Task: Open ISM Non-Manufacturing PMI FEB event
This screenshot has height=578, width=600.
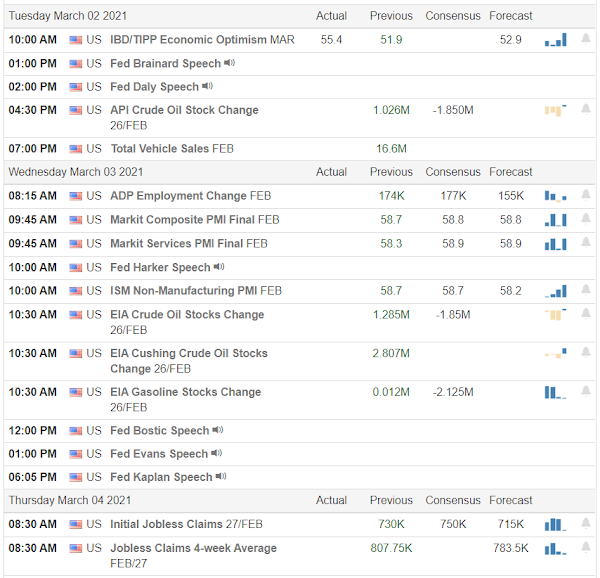Action: (196, 291)
